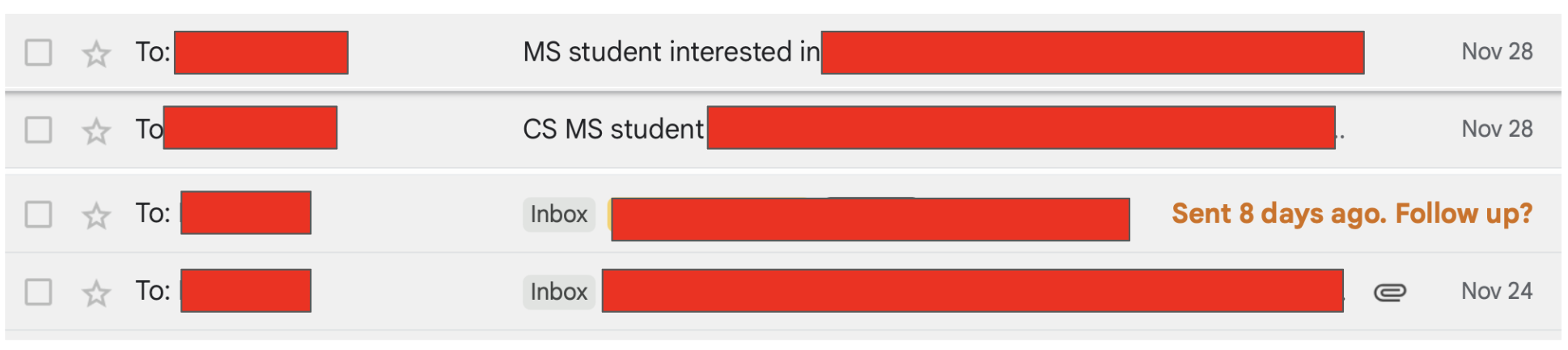This screenshot has height=350, width=1568.
Task: Open the "CS MS student" email
Action: pos(612,130)
